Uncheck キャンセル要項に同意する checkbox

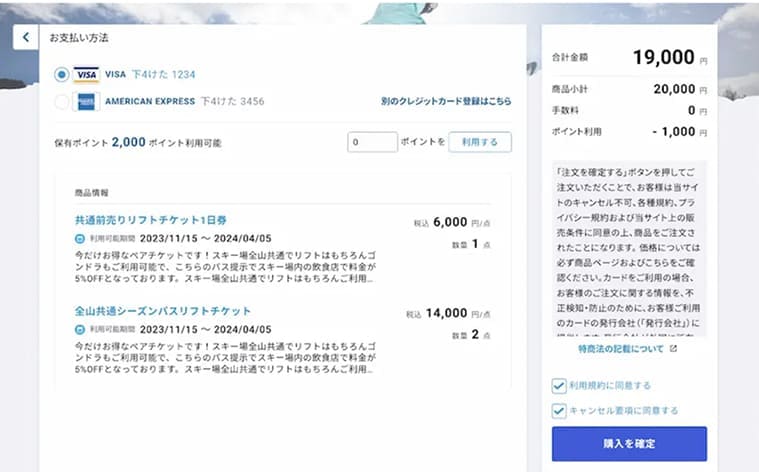click(559, 410)
